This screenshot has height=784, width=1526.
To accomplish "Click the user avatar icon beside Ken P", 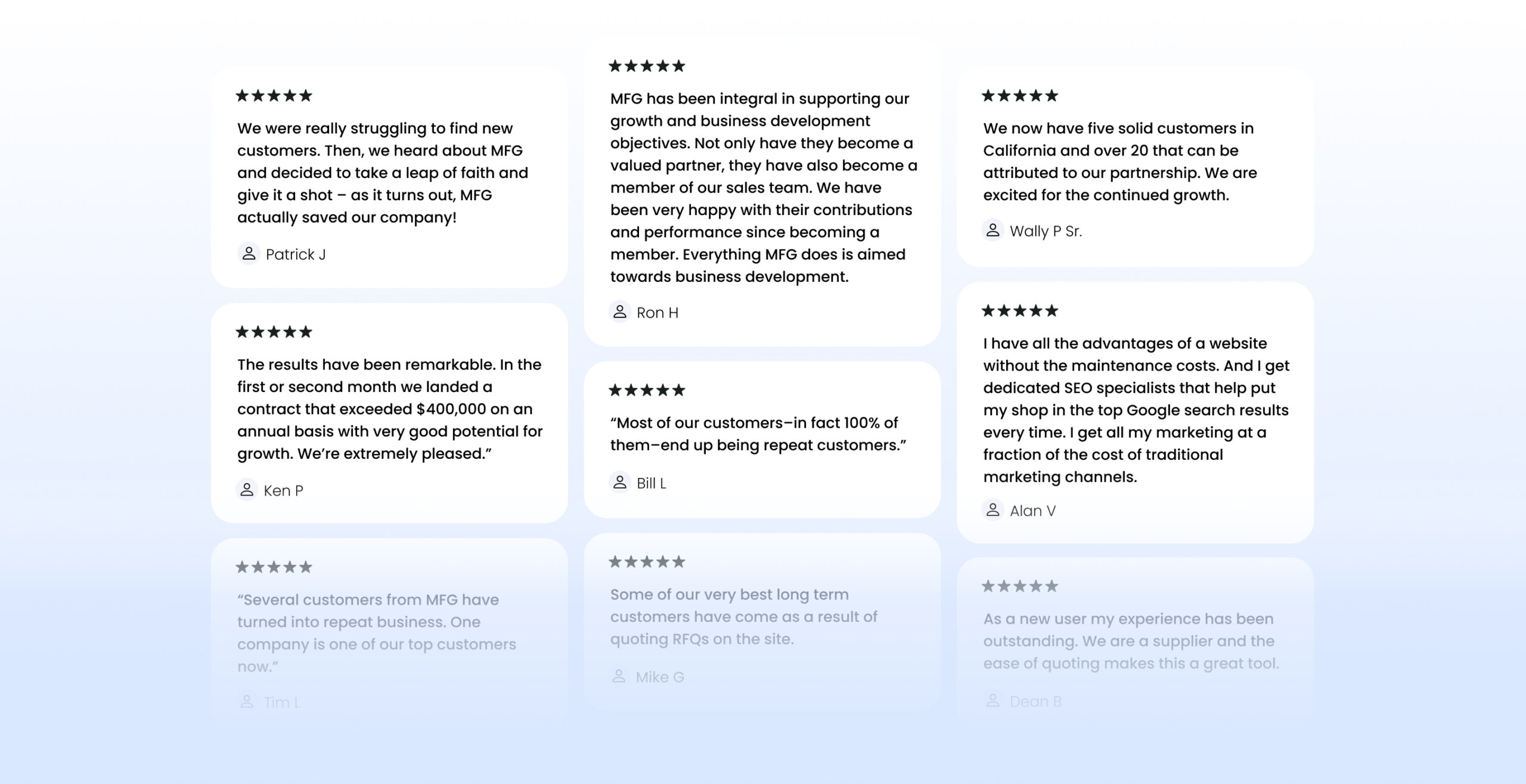I will [x=247, y=490].
